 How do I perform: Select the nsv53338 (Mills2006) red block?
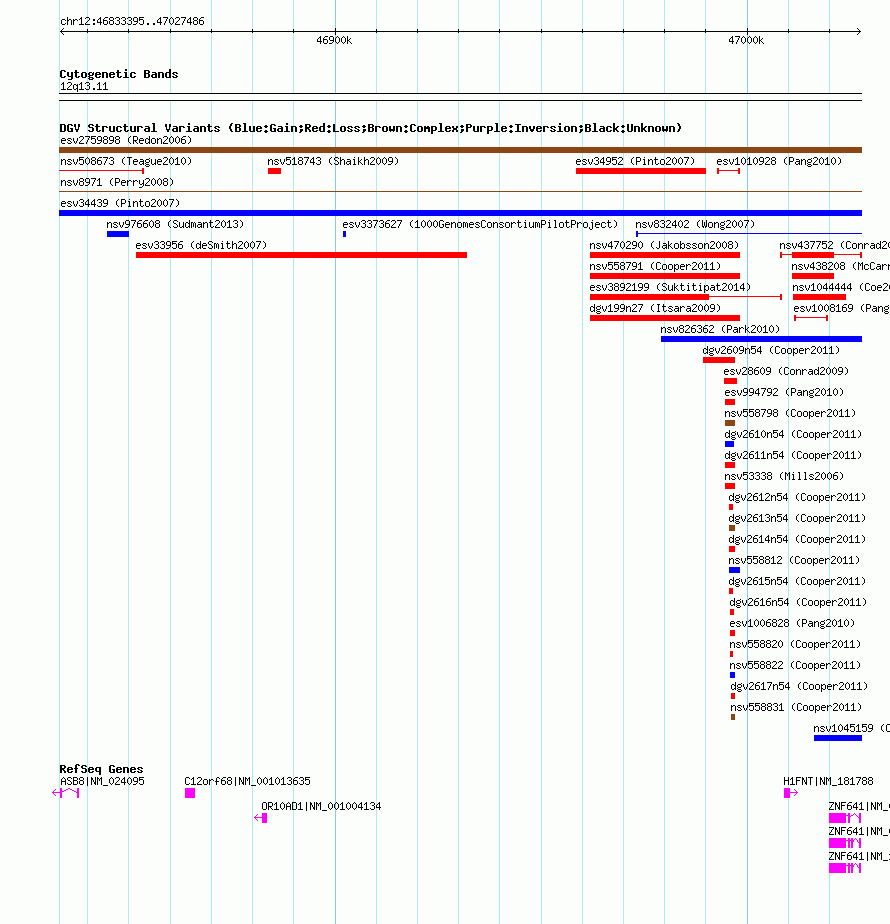[730, 486]
